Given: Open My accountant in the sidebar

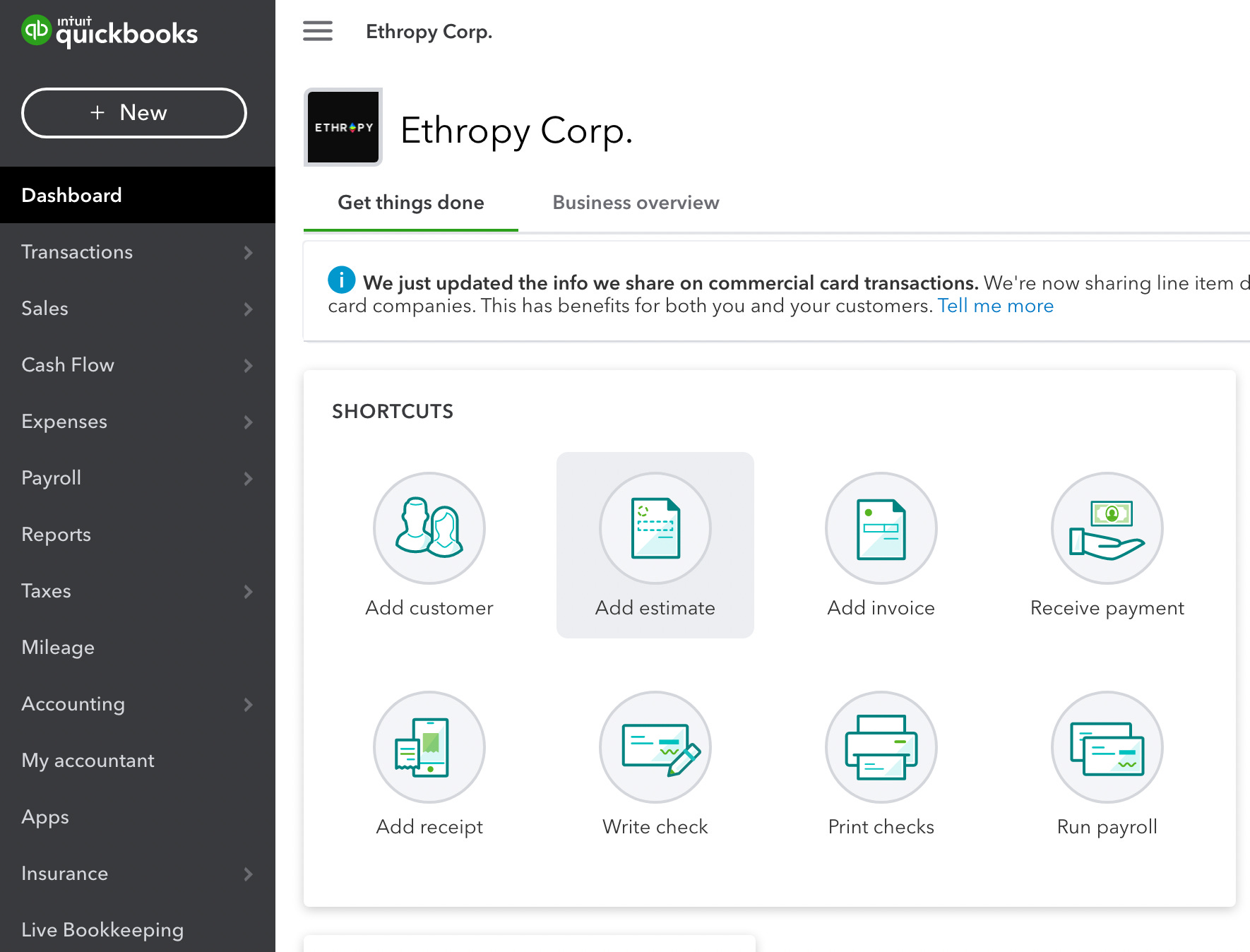Looking at the screenshot, I should pos(138,761).
